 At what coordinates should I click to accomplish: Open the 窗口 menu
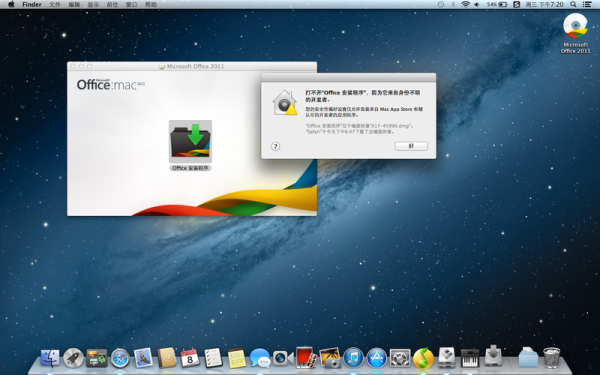(x=132, y=5)
